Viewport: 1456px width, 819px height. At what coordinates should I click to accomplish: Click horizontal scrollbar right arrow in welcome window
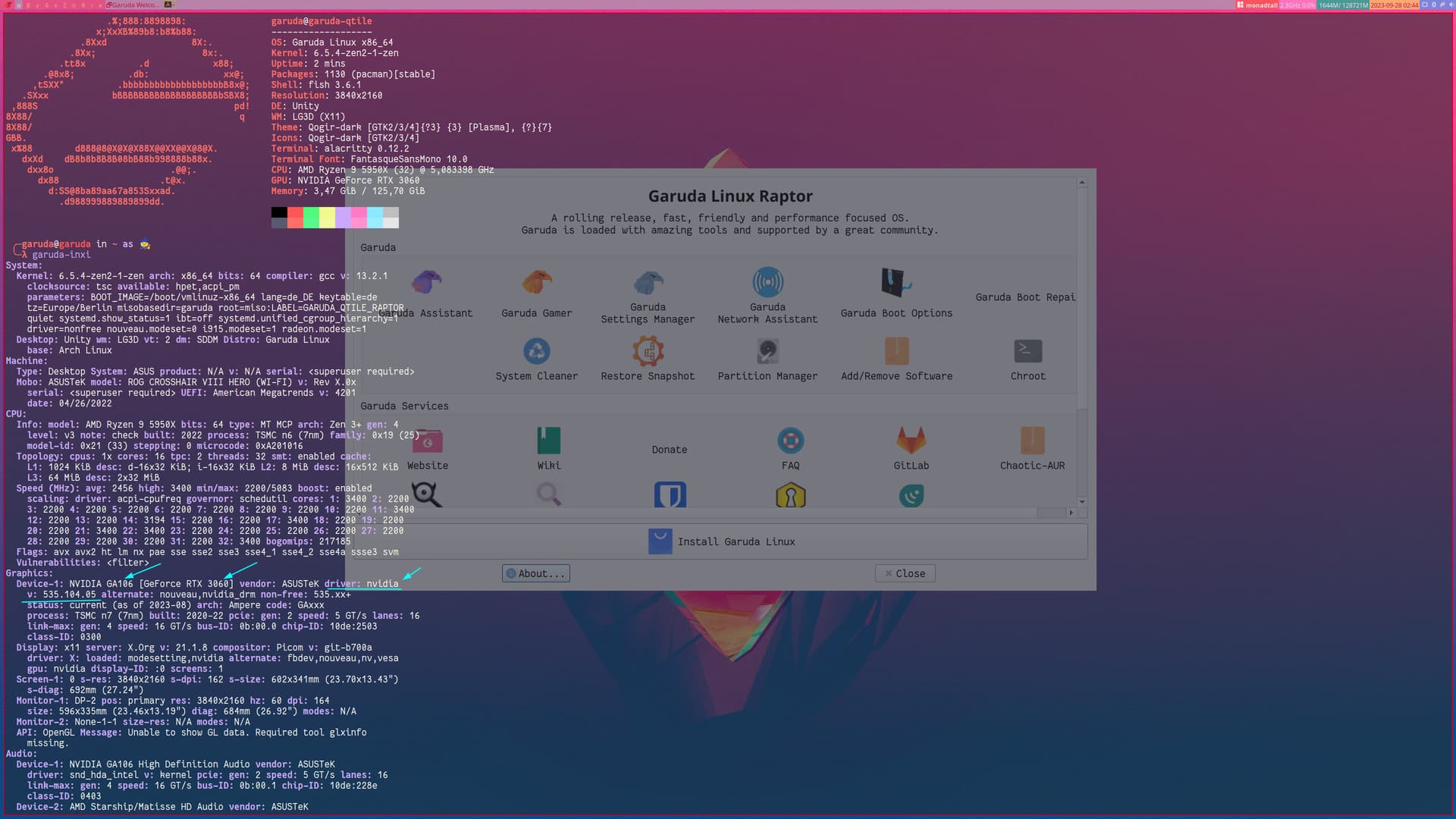pyautogui.click(x=1071, y=513)
